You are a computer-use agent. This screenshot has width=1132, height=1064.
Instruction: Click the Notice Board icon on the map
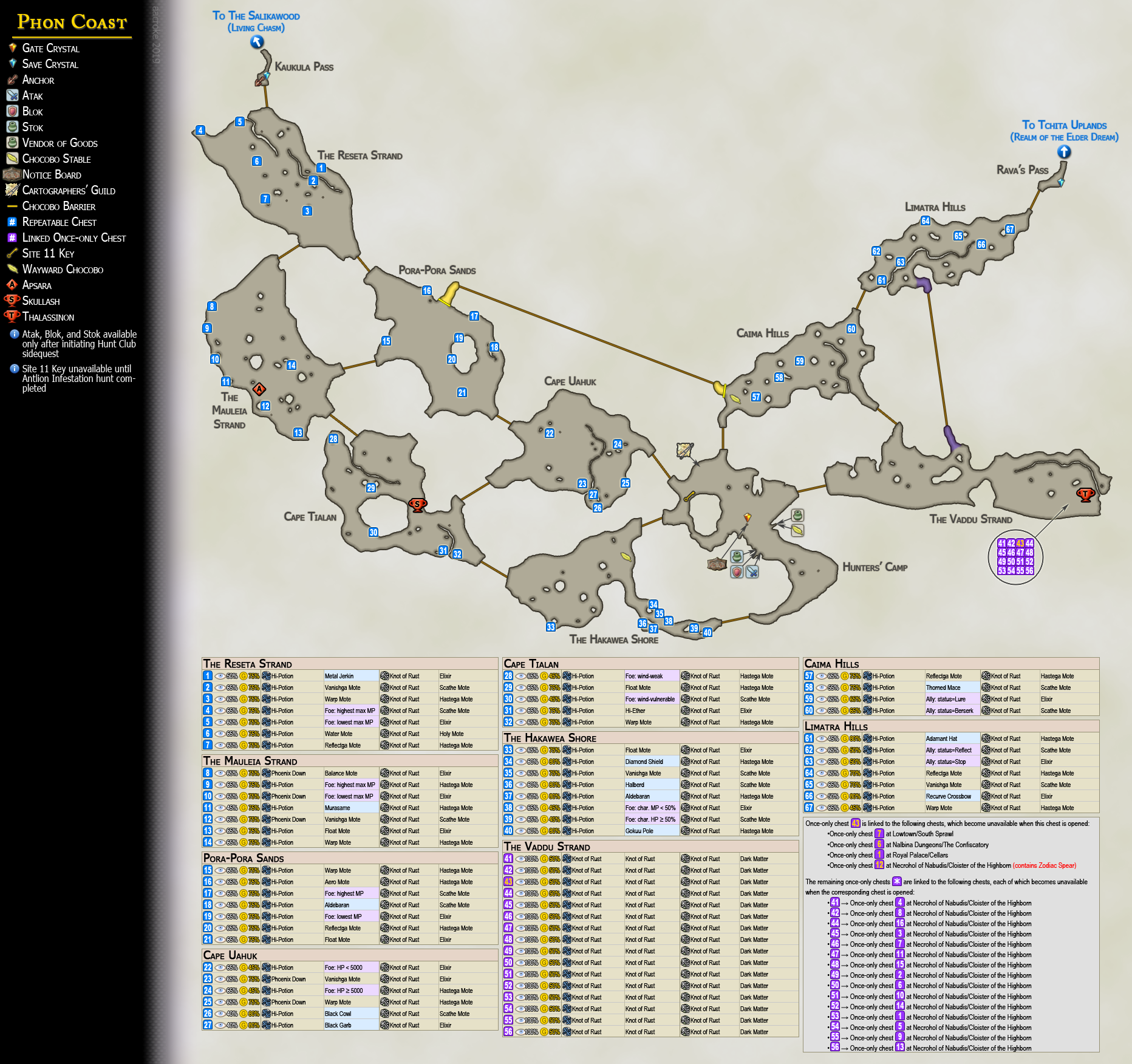coord(717,565)
